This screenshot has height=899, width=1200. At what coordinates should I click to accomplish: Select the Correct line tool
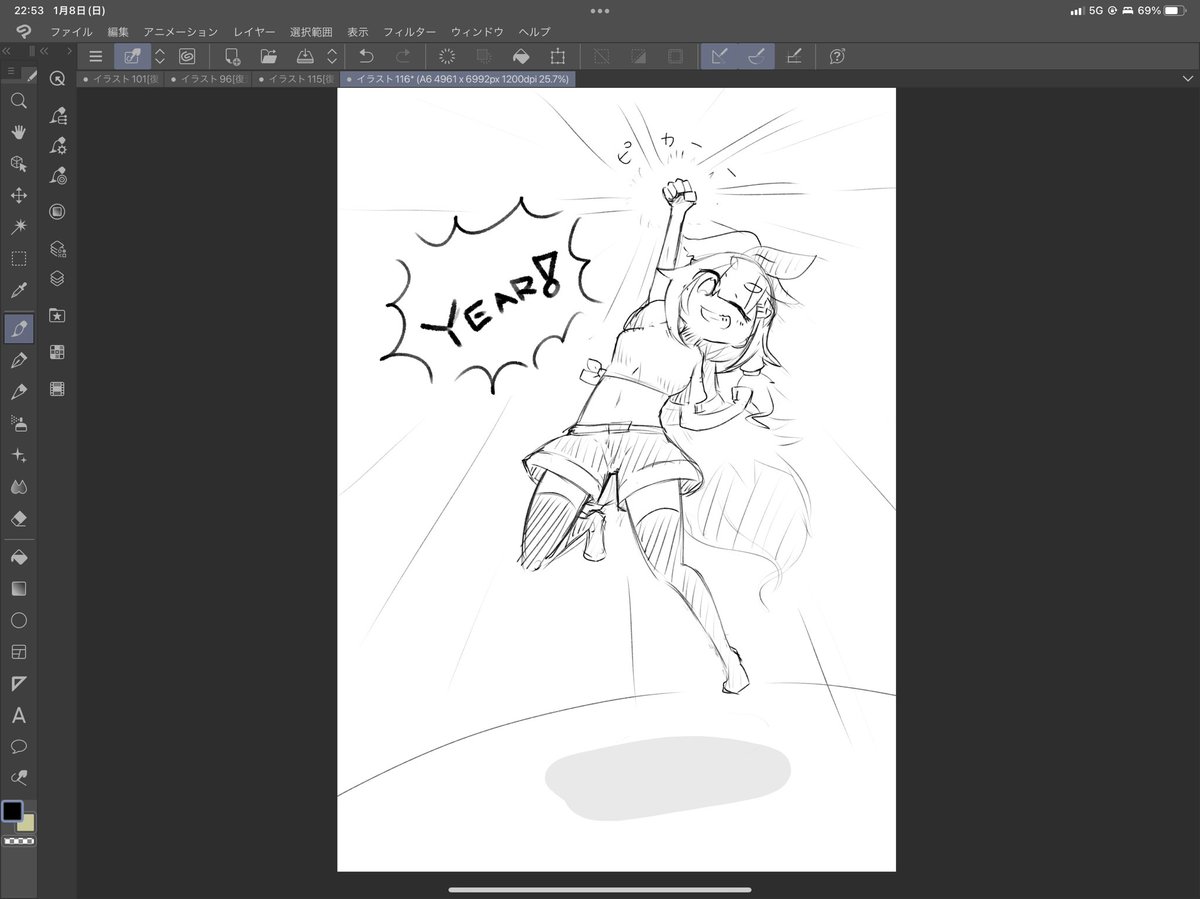point(18,777)
